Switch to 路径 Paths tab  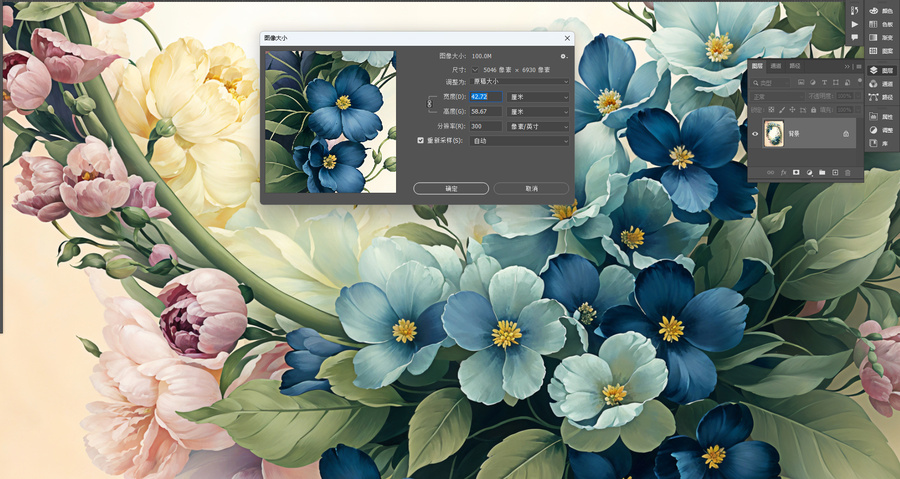(x=795, y=66)
